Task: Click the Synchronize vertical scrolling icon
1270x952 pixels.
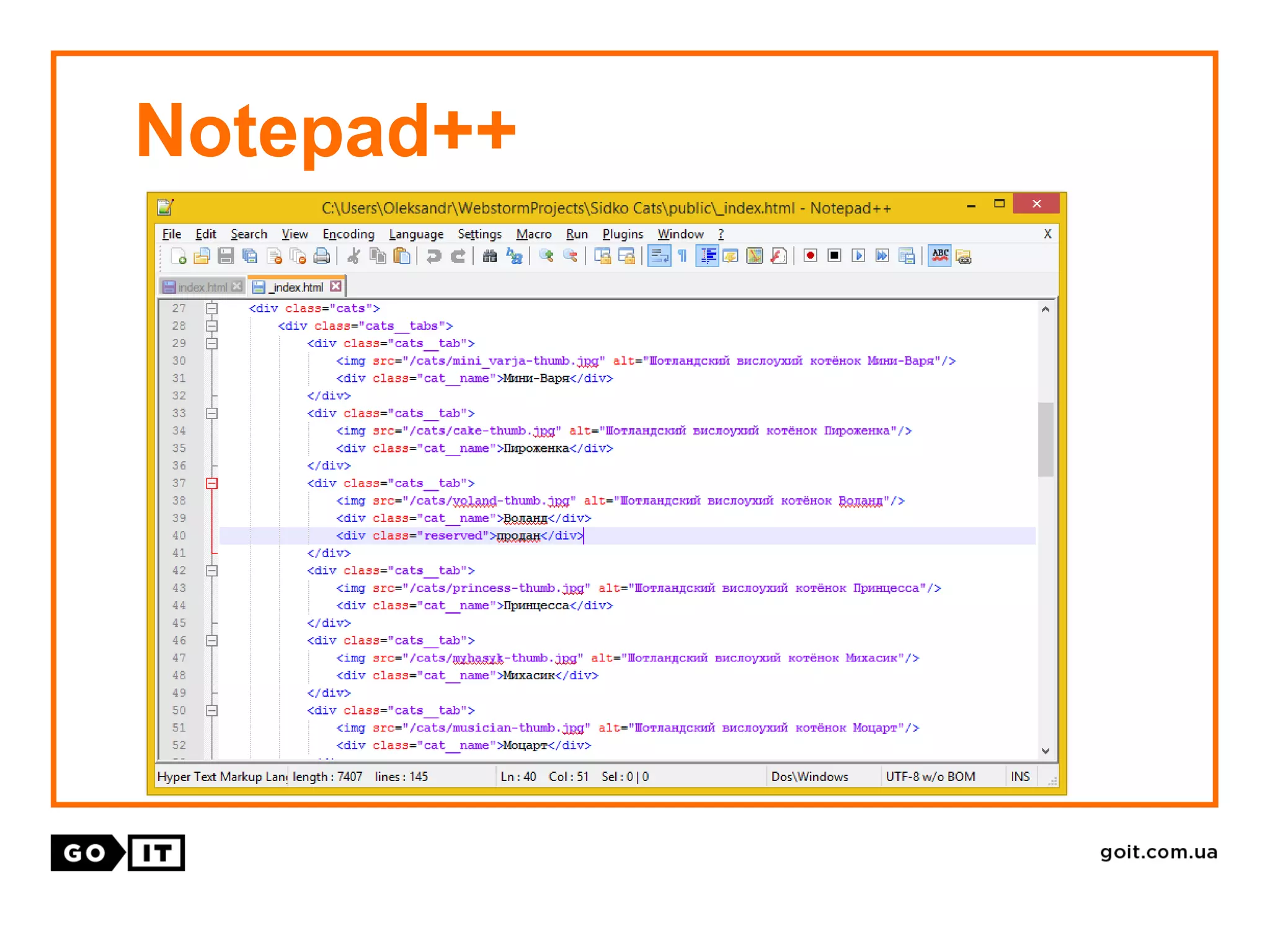Action: (x=602, y=256)
